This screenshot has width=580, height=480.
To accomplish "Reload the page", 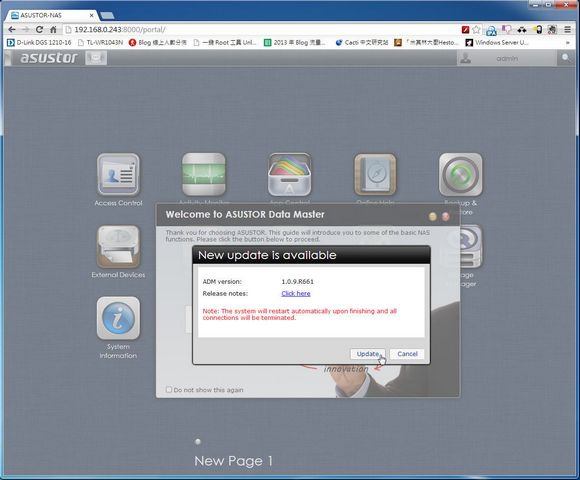I will (39, 30).
